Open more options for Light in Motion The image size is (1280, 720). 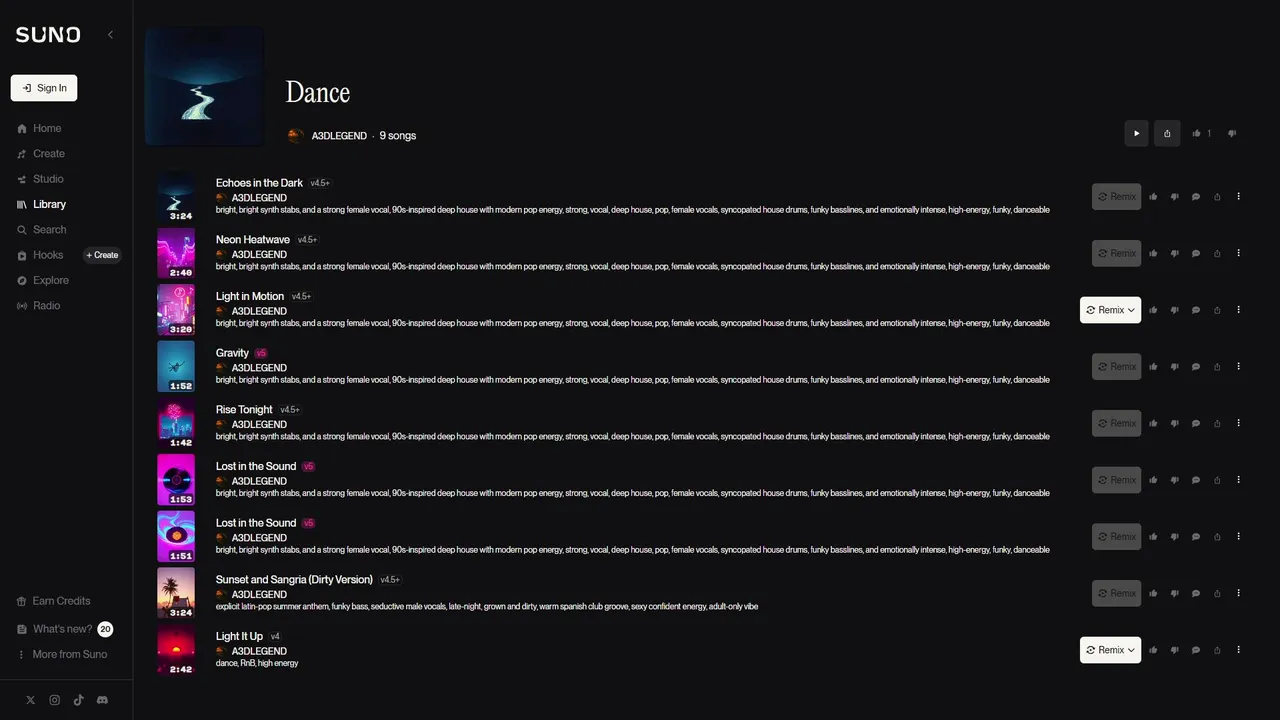(x=1238, y=310)
